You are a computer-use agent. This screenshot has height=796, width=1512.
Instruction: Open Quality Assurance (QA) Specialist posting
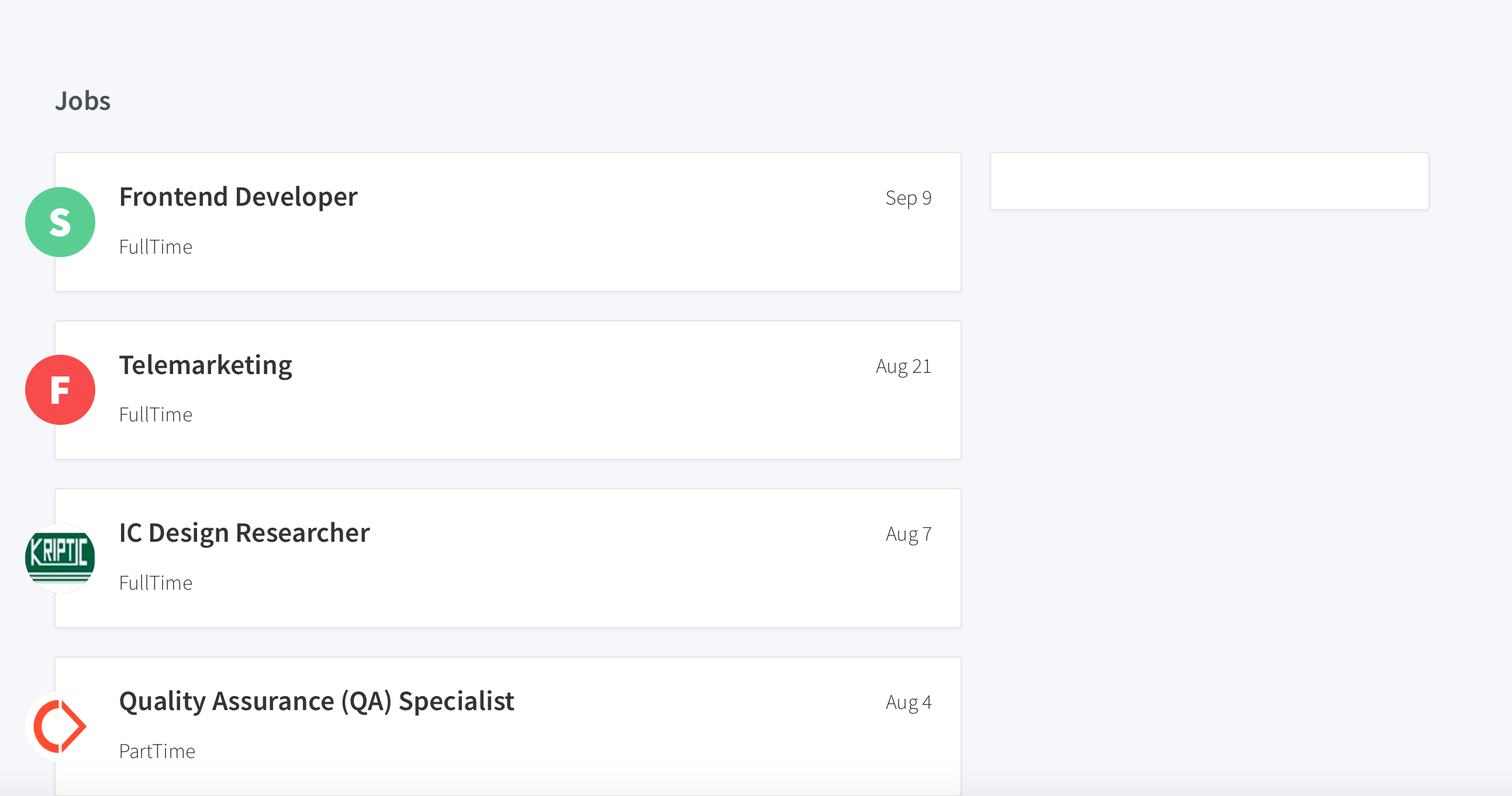tap(316, 701)
